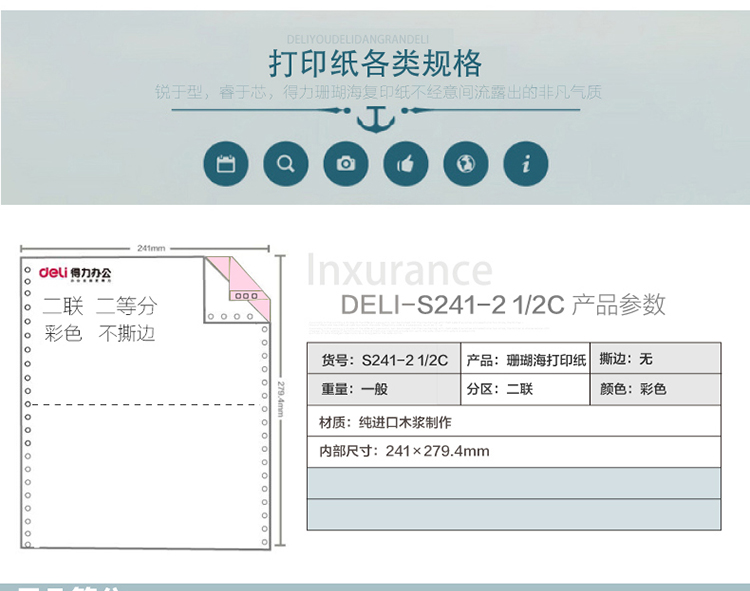Click the text 彩色 on the paper

point(63,333)
